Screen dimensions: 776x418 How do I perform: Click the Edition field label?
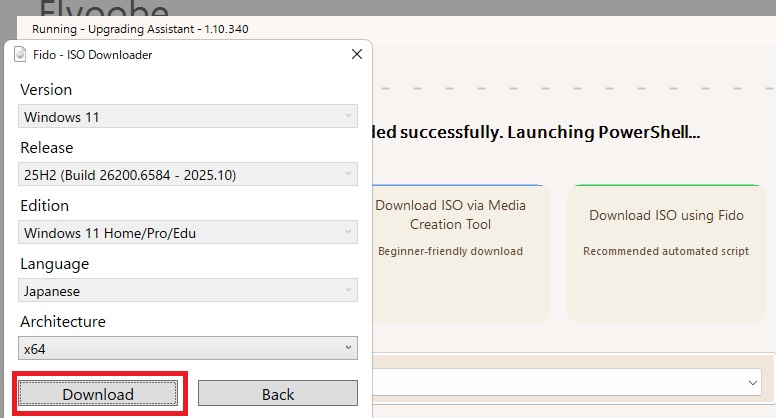coord(45,206)
